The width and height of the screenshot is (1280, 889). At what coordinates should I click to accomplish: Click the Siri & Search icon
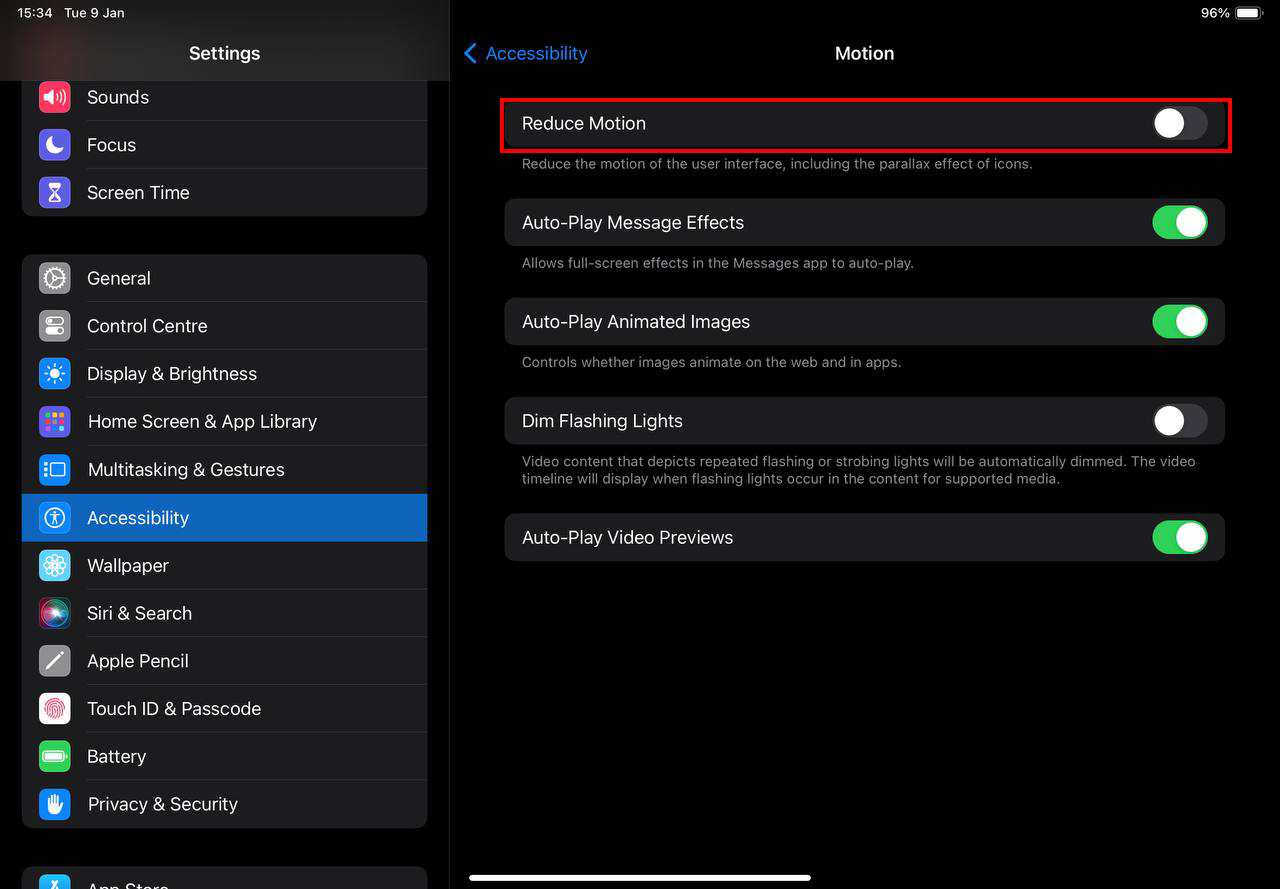(x=54, y=613)
